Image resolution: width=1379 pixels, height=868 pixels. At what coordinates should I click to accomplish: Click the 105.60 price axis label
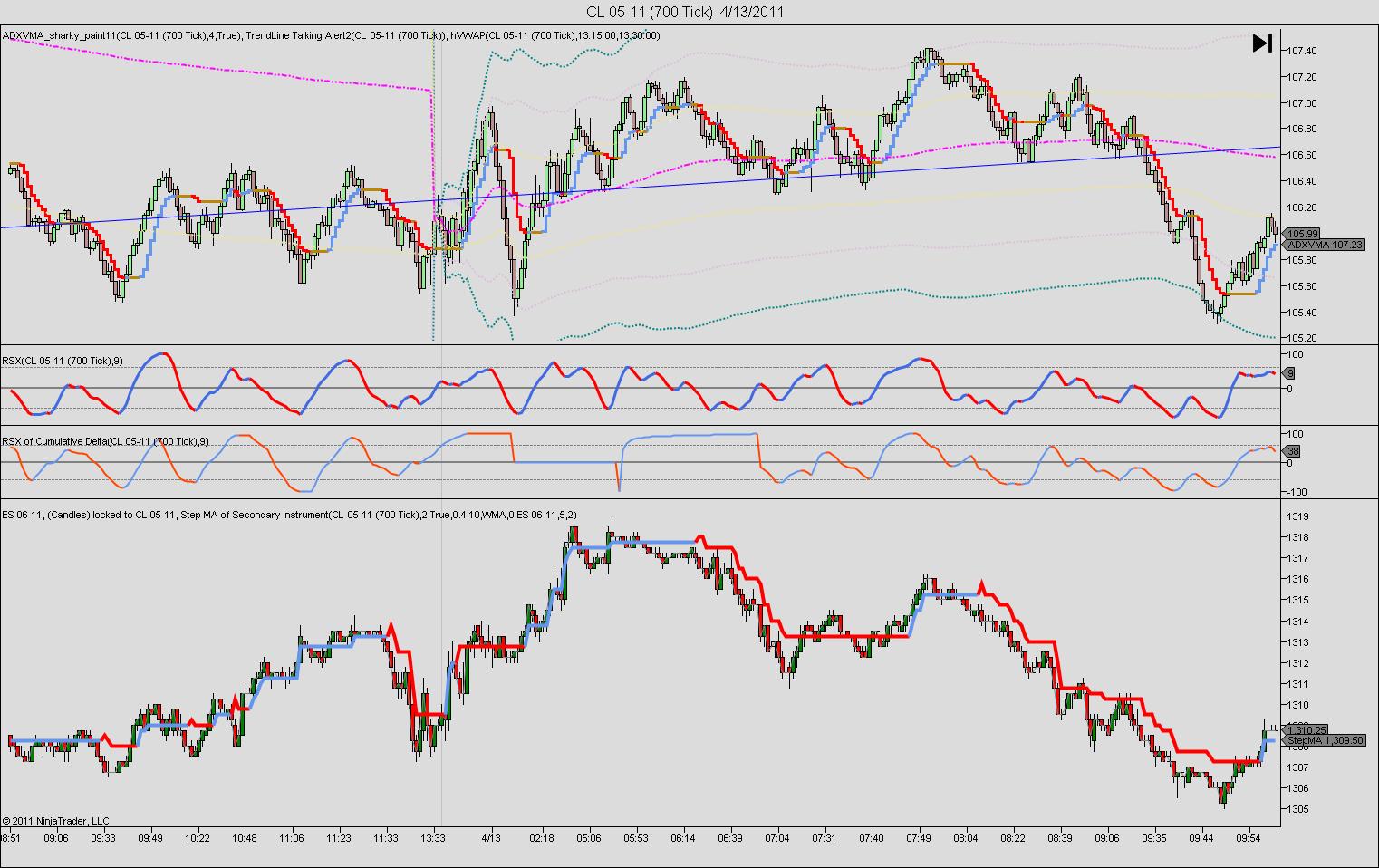coord(1302,286)
